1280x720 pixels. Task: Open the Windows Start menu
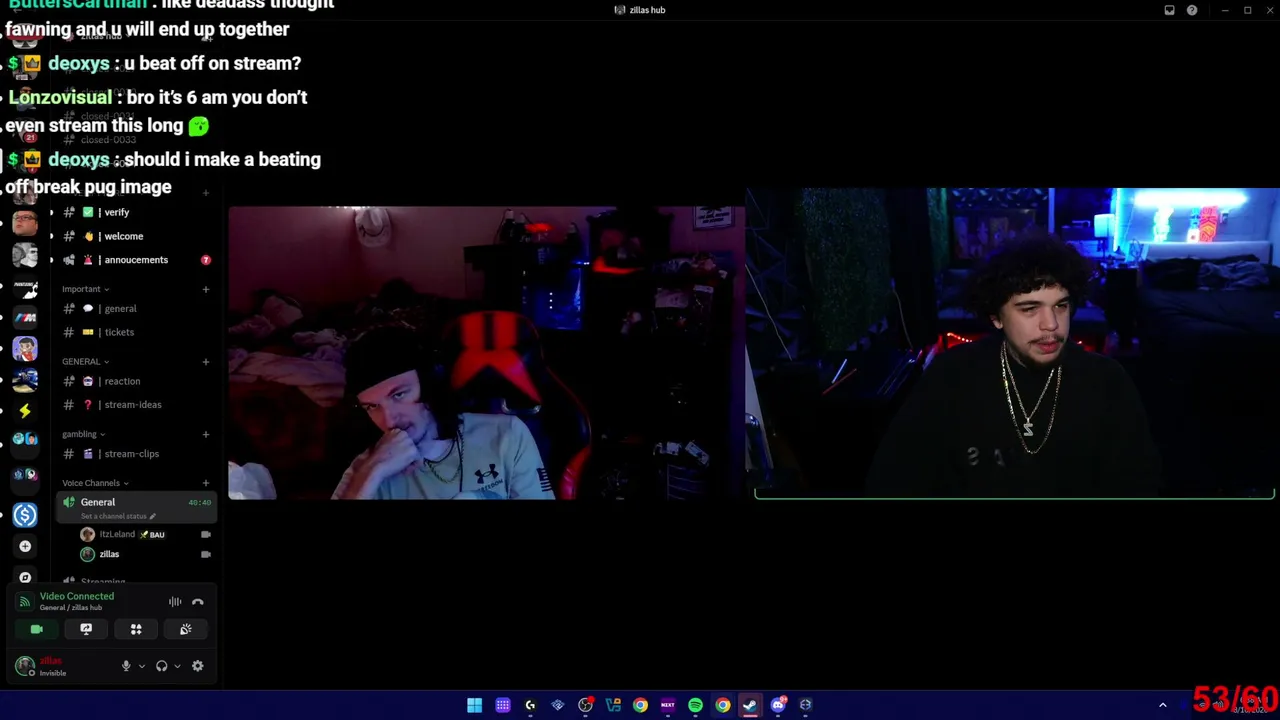pyautogui.click(x=475, y=705)
